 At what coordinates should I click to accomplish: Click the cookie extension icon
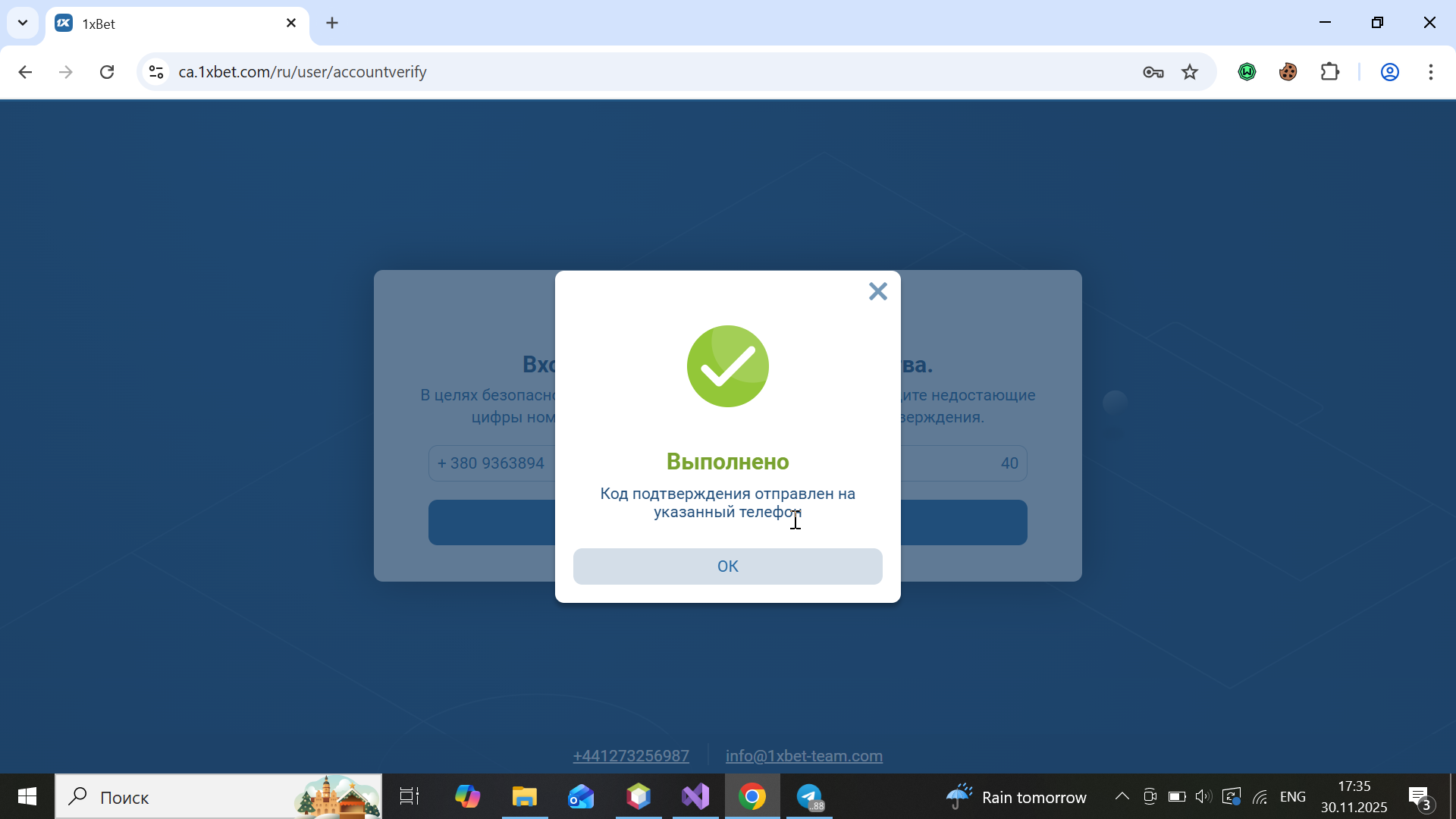click(x=1288, y=72)
